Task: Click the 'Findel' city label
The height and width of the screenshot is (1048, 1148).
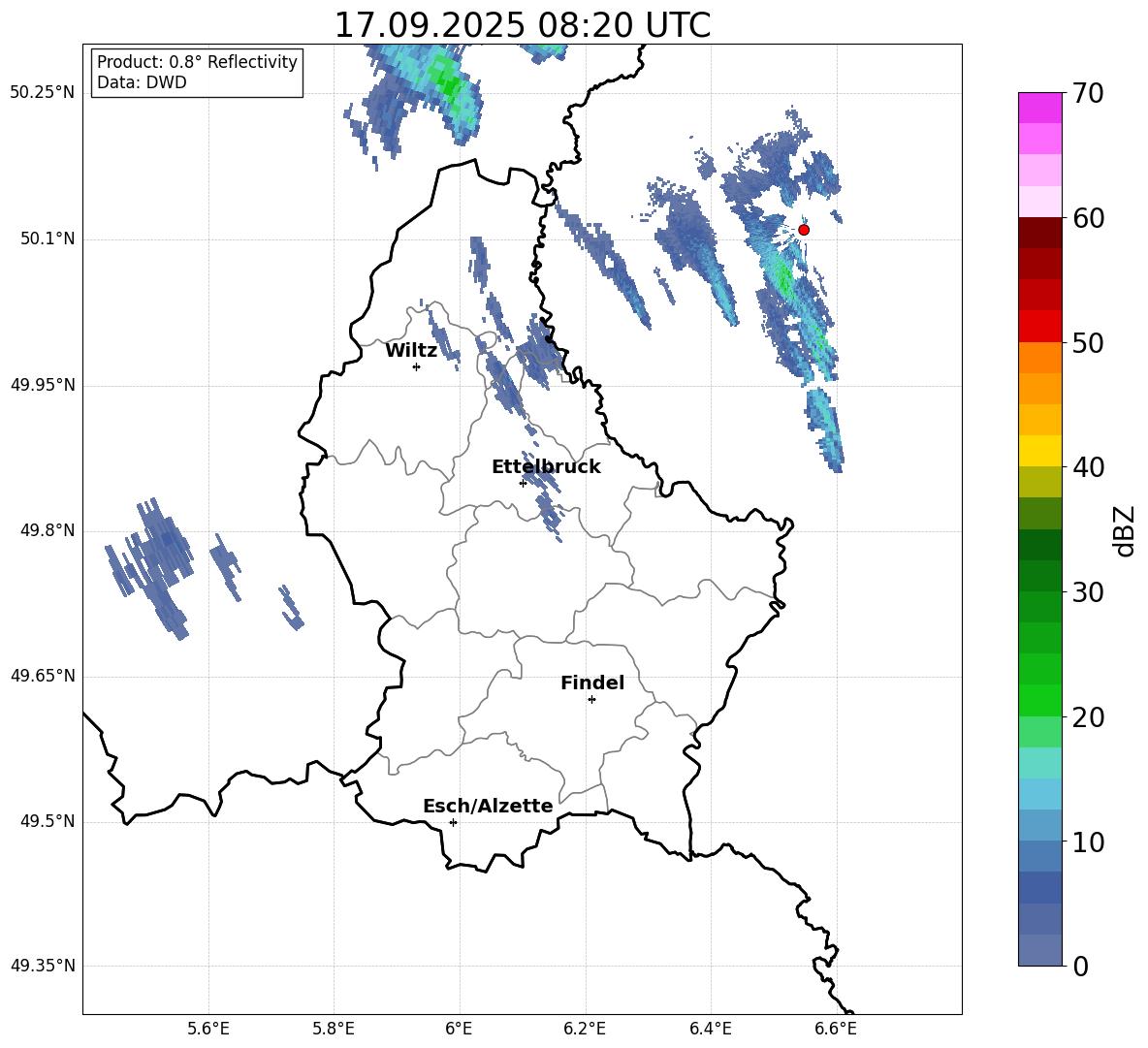Action: [x=592, y=683]
